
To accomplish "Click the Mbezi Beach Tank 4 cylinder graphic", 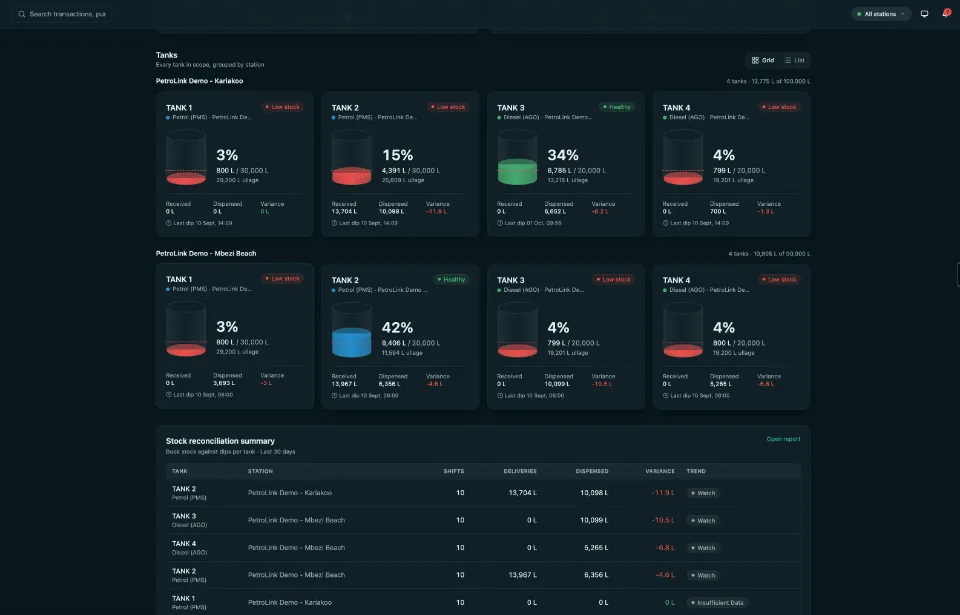I will (683, 330).
